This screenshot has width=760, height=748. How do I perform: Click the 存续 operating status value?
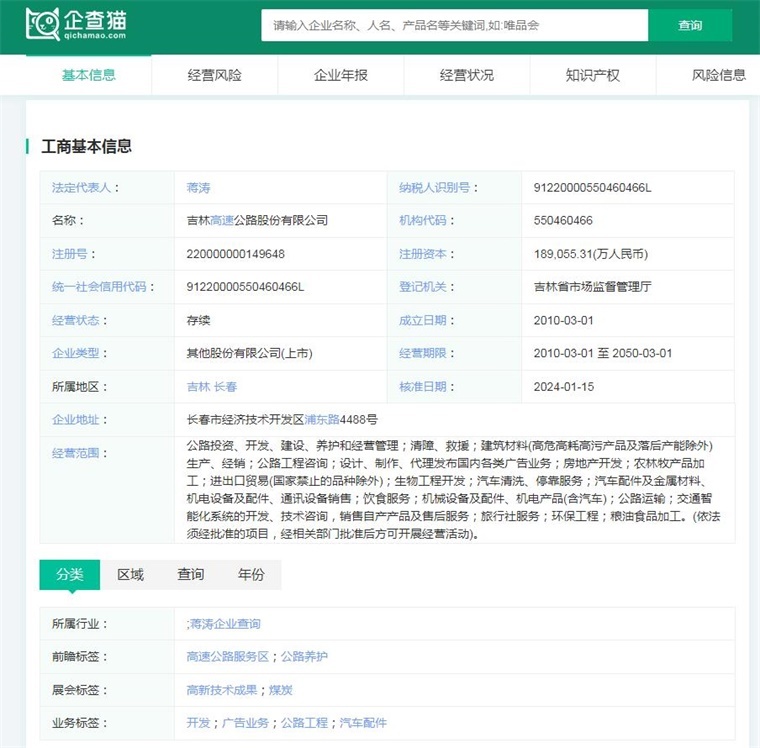point(198,320)
